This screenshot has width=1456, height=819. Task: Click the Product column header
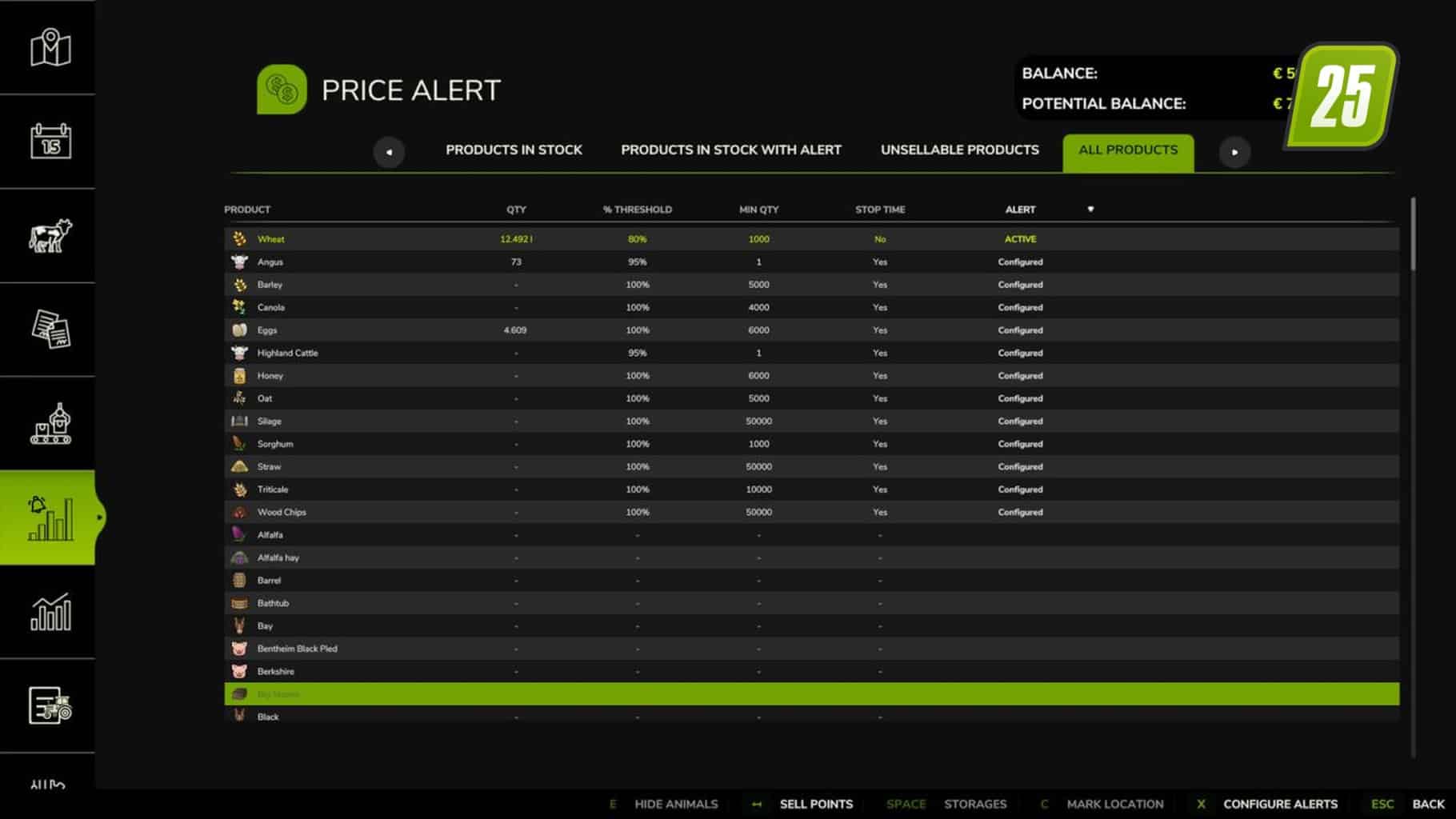[x=247, y=210]
